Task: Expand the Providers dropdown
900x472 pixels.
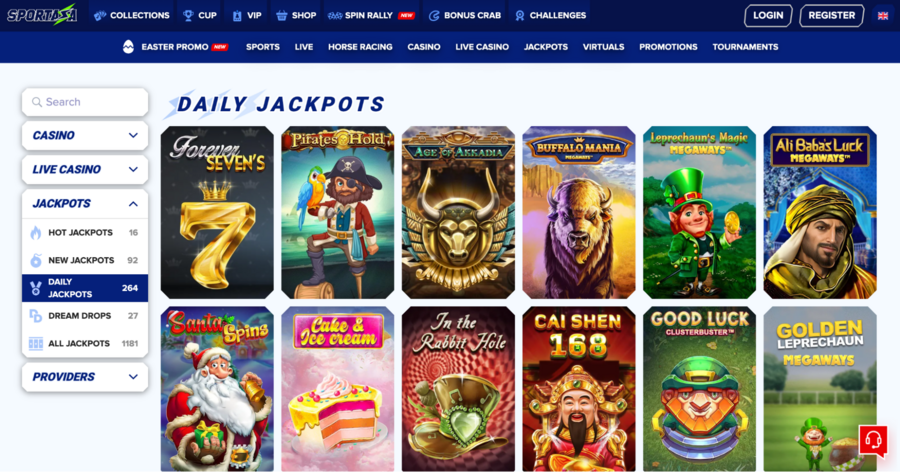Action: 85,377
